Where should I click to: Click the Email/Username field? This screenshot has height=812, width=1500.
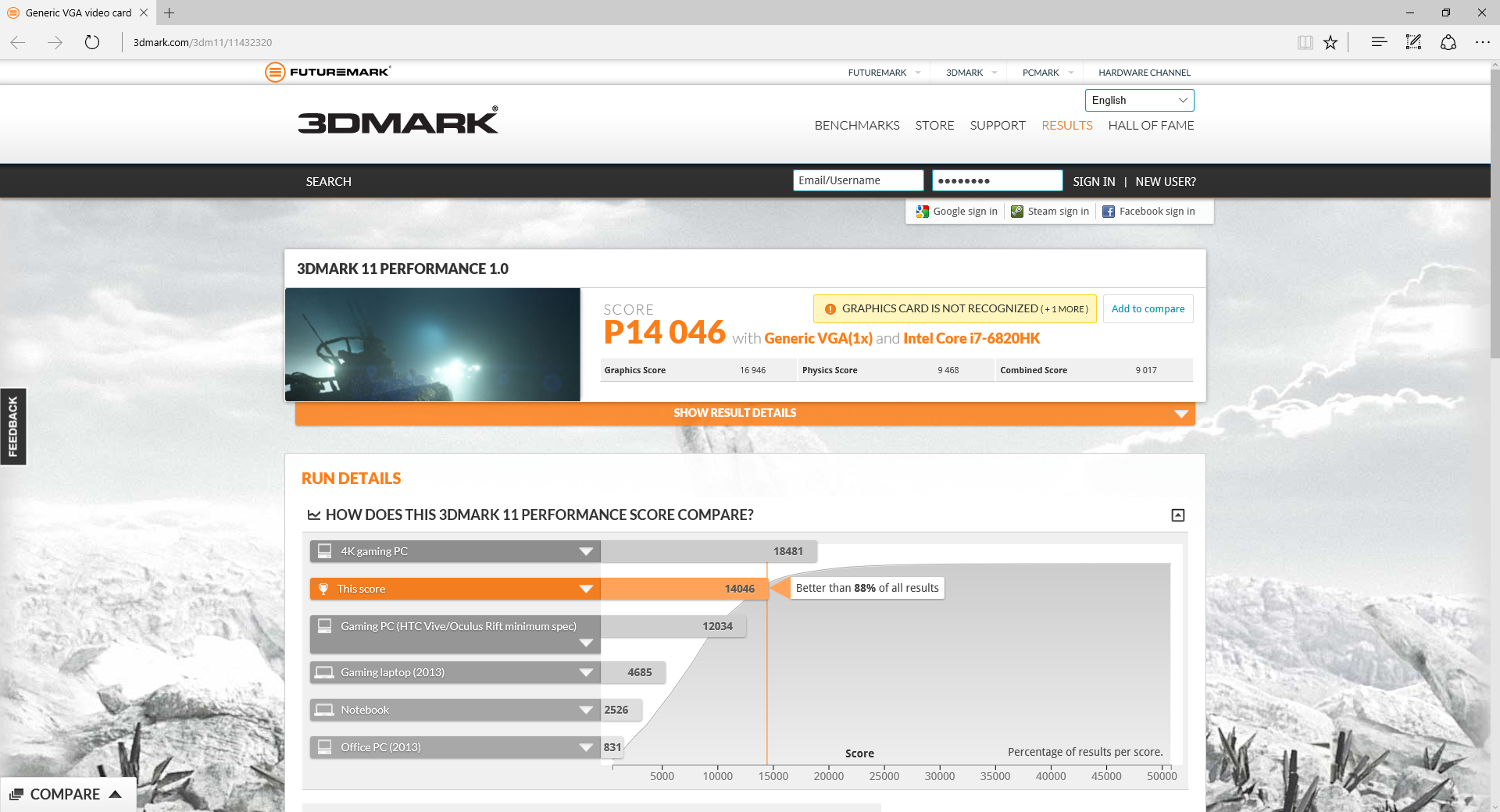(858, 180)
